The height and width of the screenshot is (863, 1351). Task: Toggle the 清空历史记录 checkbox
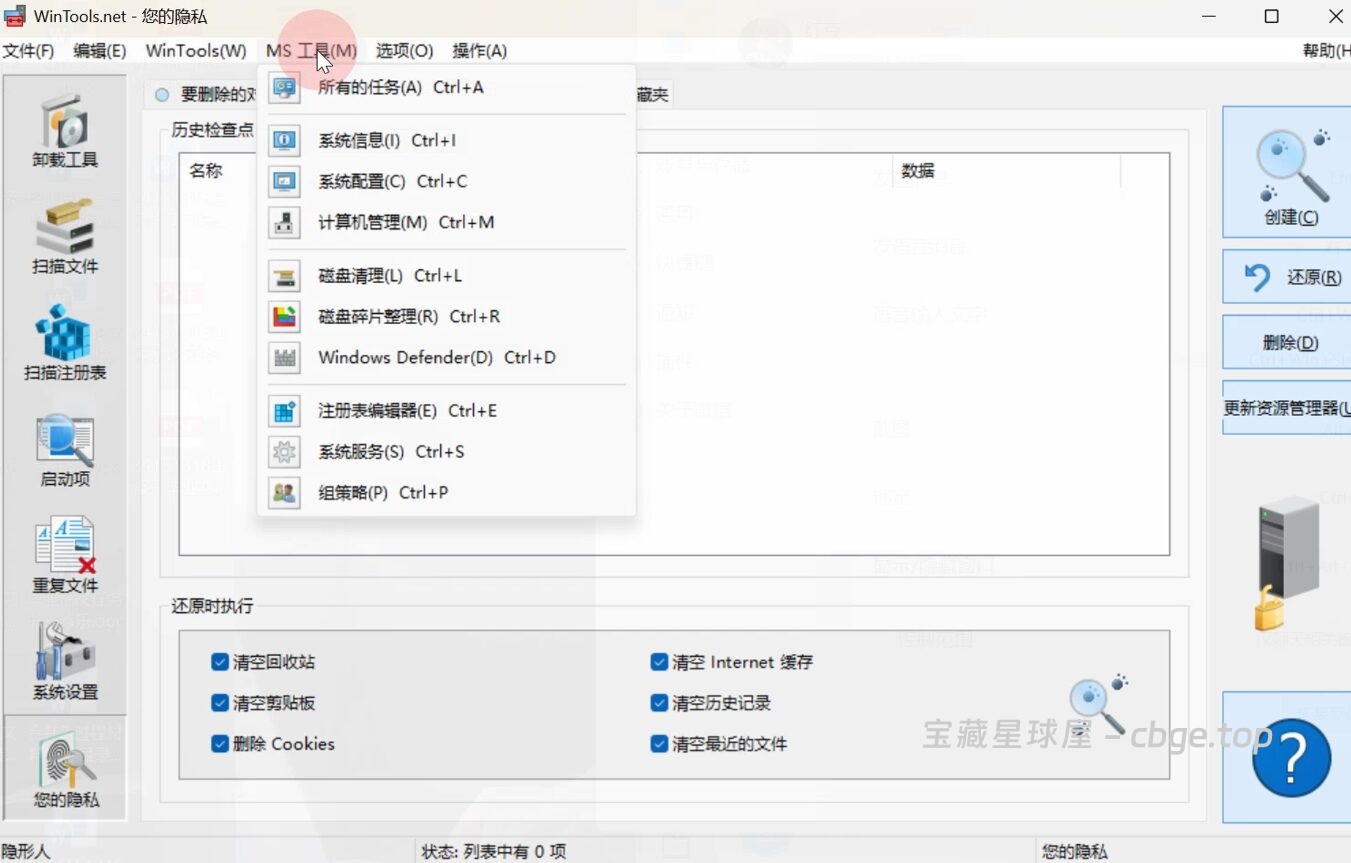tap(659, 703)
